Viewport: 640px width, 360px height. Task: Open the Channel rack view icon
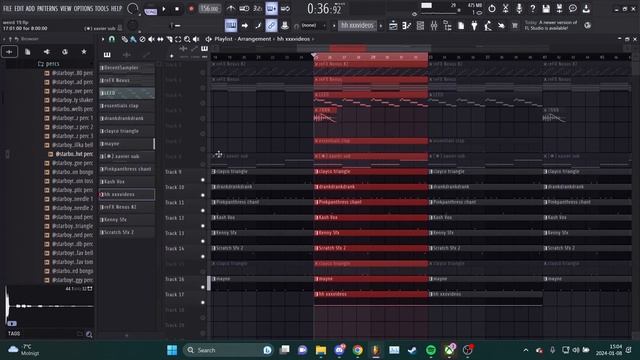[420, 26]
